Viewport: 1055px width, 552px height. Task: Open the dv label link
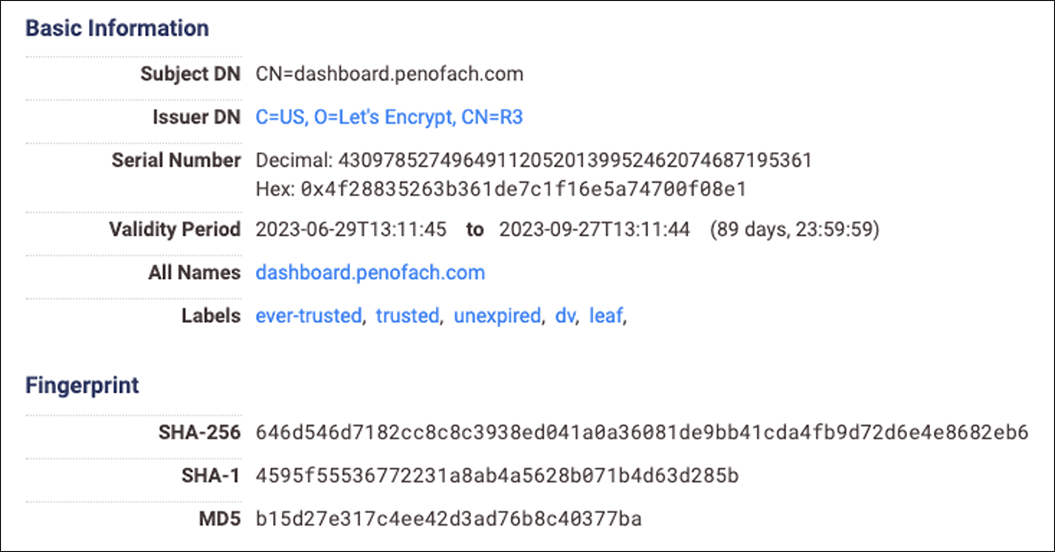click(x=564, y=315)
